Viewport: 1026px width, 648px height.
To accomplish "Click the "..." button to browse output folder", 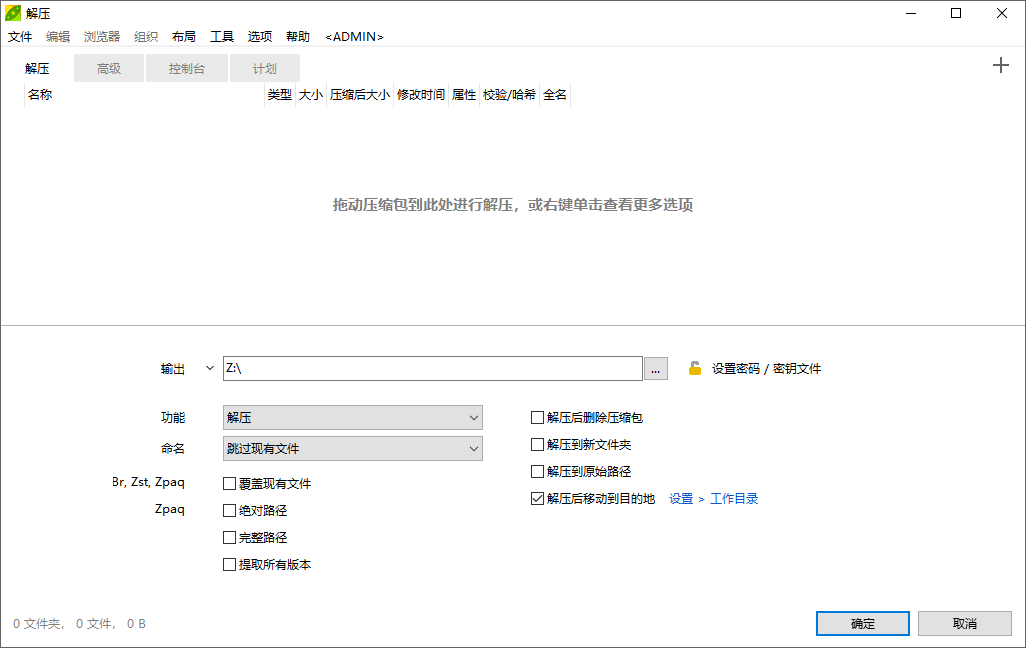I will pyautogui.click(x=655, y=368).
